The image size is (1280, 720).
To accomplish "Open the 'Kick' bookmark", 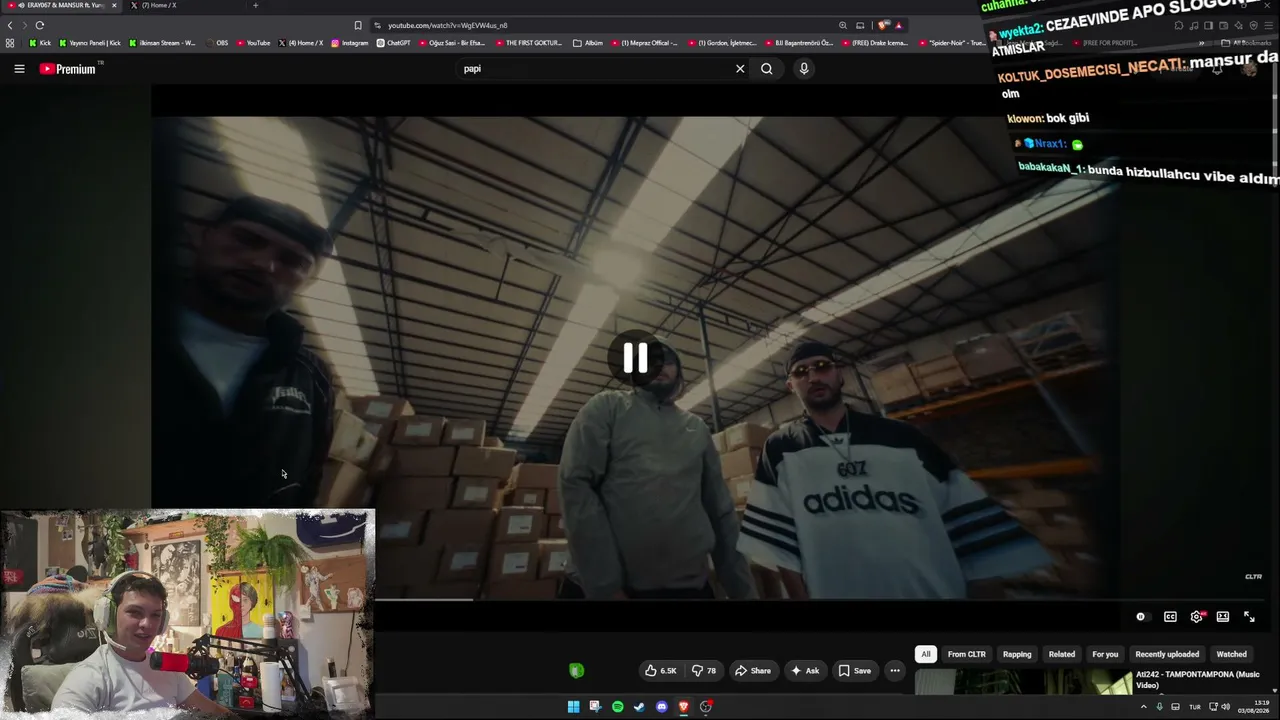I will pyautogui.click(x=40, y=43).
